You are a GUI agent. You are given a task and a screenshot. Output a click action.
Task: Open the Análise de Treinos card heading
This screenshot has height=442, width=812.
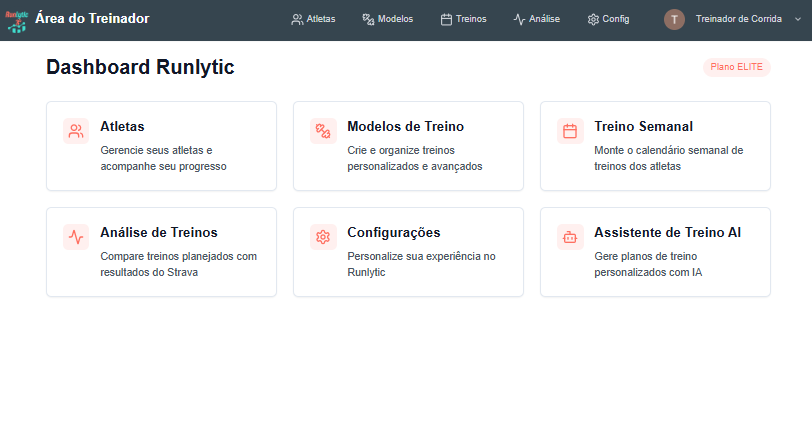(159, 232)
